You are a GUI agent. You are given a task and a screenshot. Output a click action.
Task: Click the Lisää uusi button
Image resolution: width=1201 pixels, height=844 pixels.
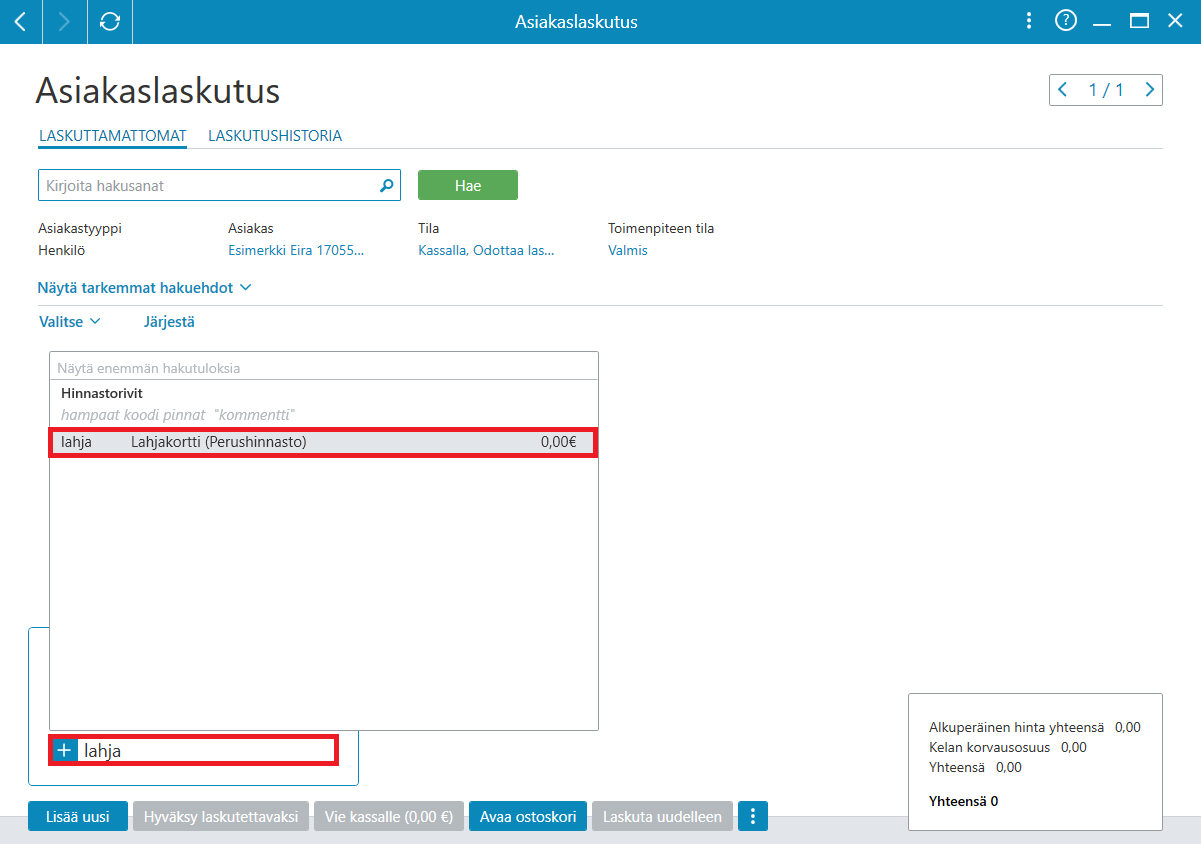pyautogui.click(x=78, y=816)
